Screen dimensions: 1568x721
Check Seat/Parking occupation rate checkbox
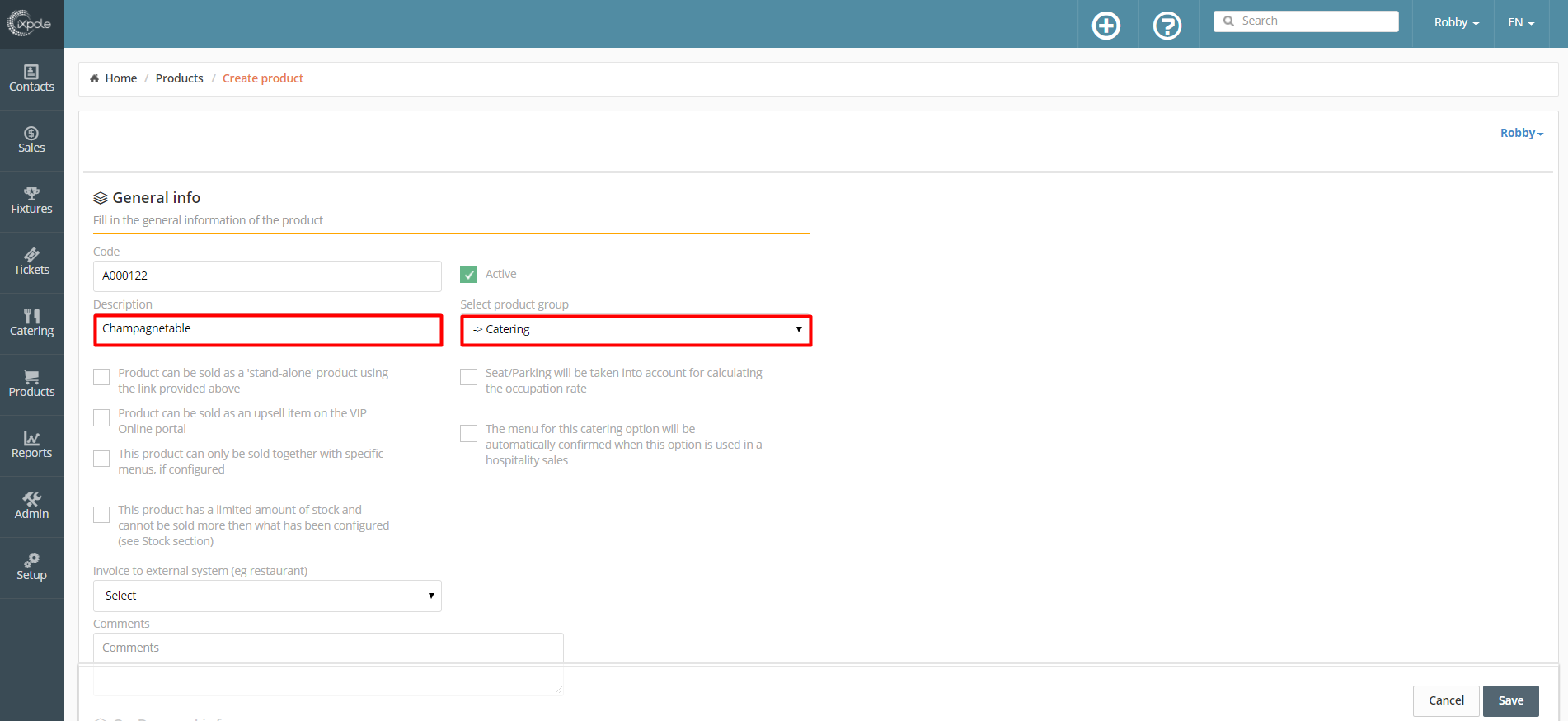click(469, 377)
